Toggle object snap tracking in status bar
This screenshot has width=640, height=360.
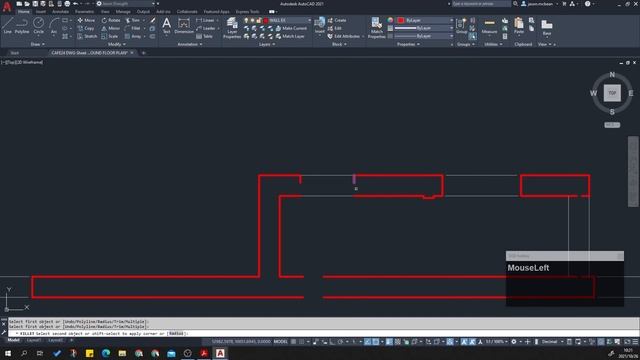tap(368, 342)
